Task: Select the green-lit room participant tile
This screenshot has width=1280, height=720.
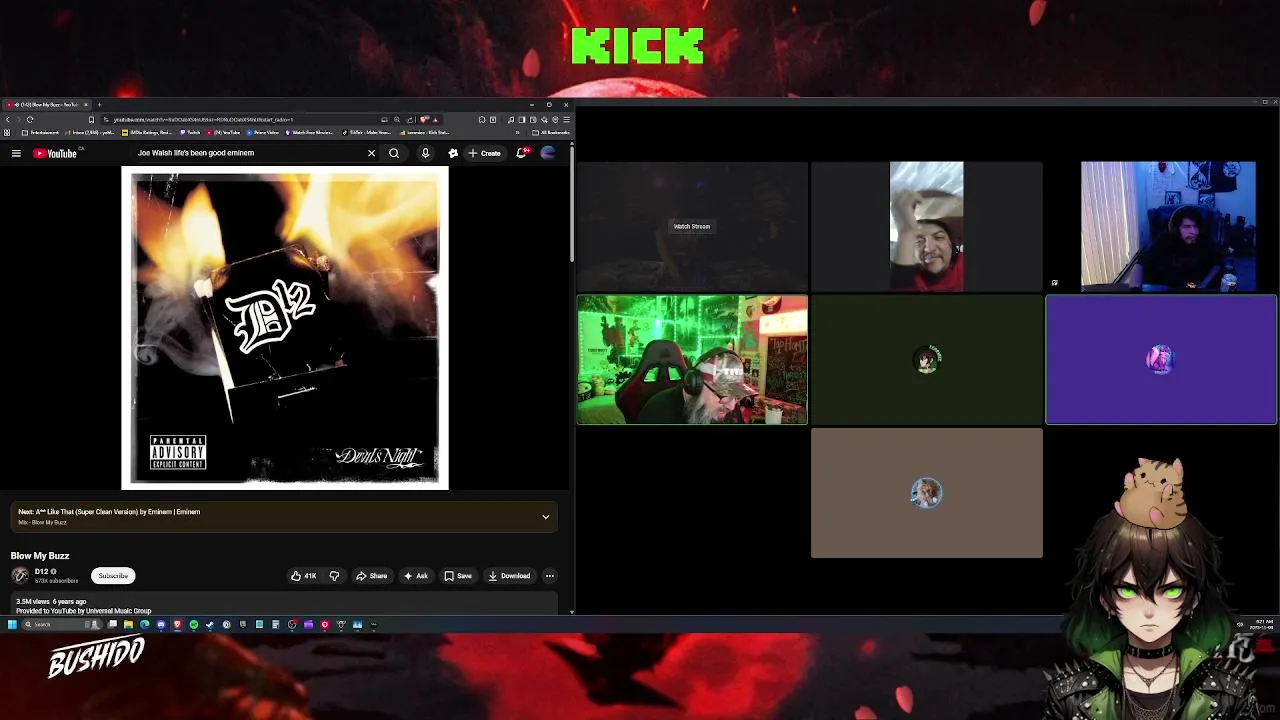Action: (692, 360)
